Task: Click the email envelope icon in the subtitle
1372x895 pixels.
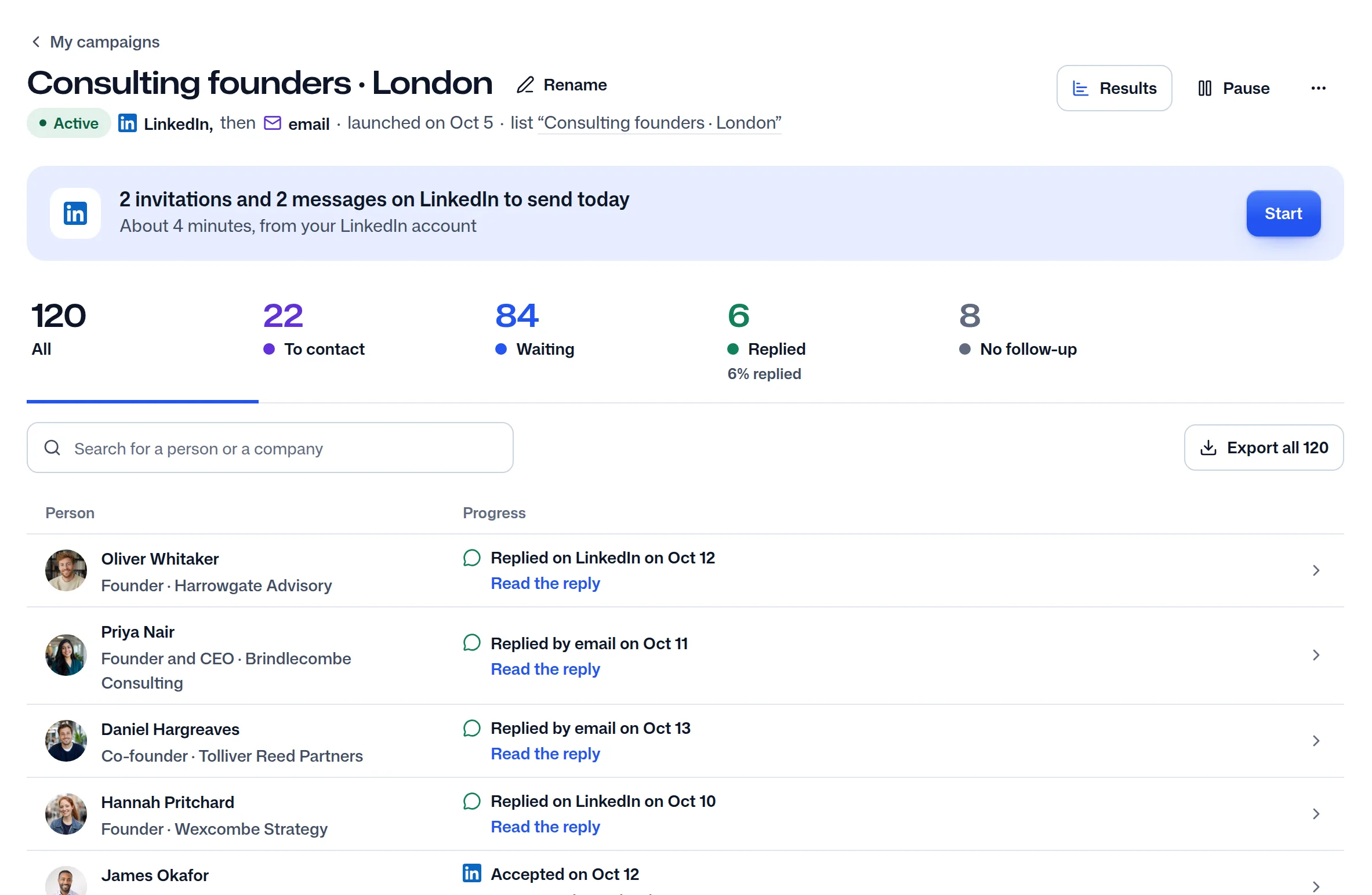Action: tap(273, 123)
